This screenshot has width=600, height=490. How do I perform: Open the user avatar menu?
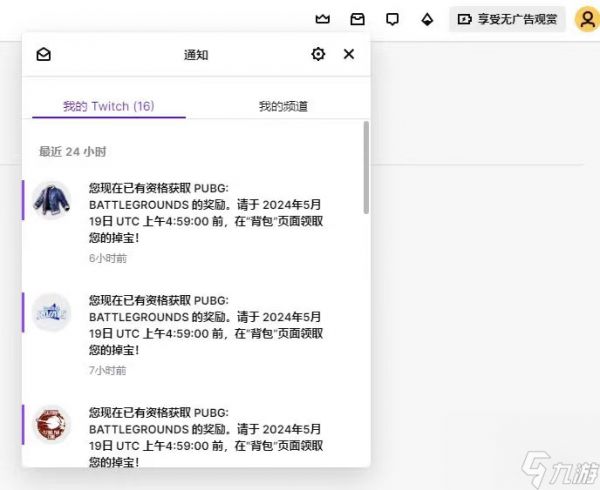[587, 19]
